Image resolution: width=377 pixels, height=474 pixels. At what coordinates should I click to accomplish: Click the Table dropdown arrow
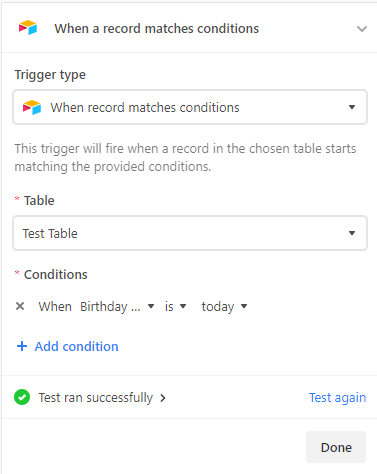coord(352,233)
